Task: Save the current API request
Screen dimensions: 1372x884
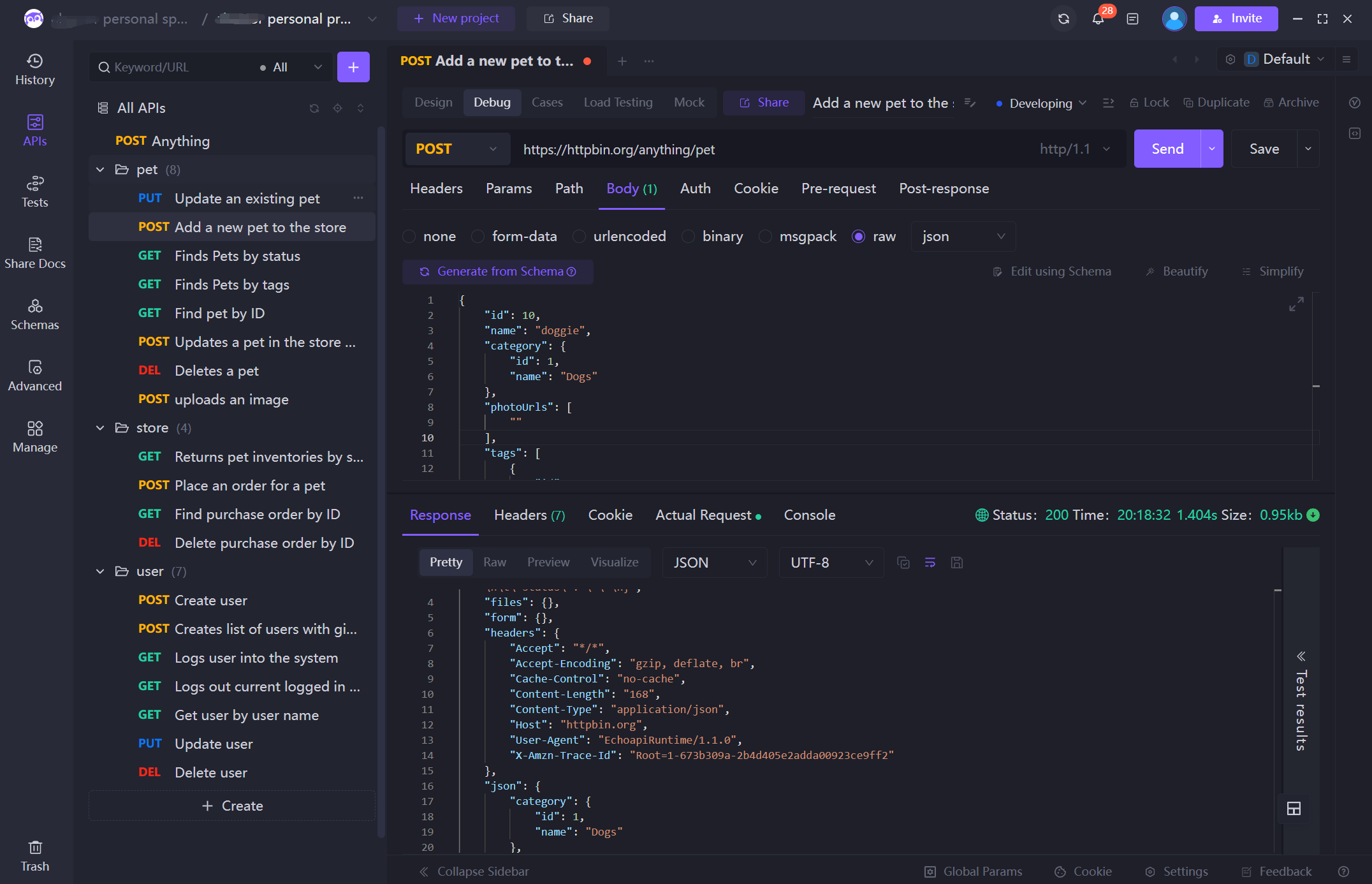Action: coord(1264,149)
